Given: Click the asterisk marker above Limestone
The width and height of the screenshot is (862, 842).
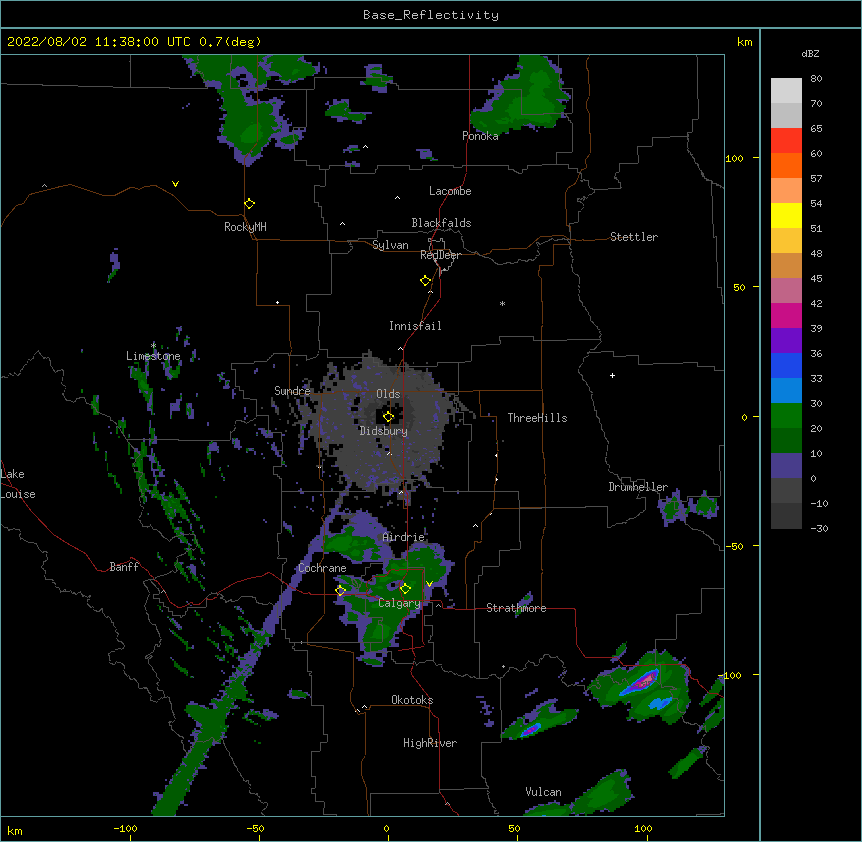Looking at the screenshot, I should pos(153,346).
